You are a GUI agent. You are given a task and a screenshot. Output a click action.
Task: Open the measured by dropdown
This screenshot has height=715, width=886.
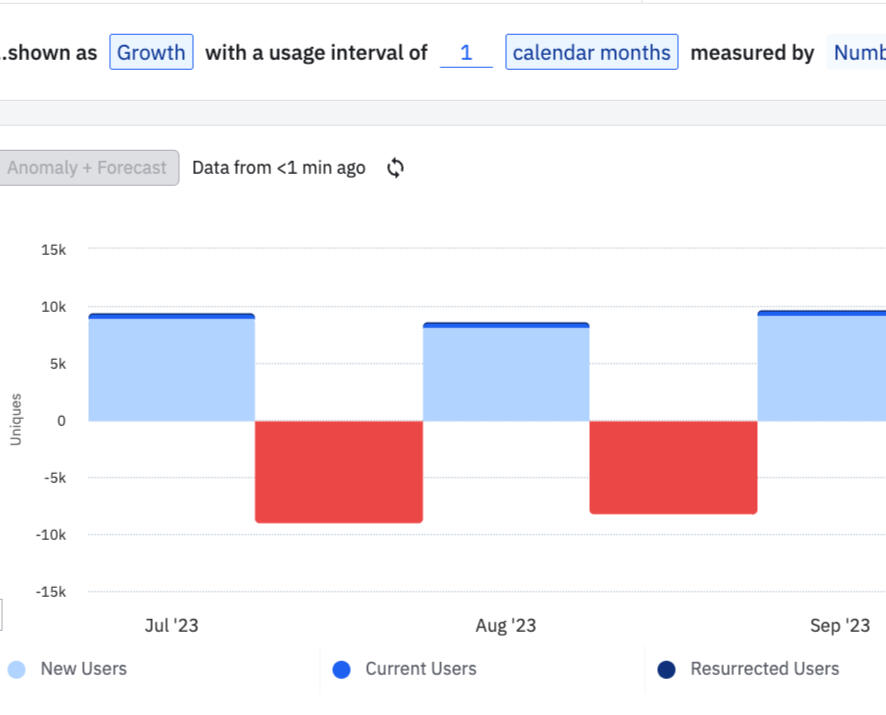(858, 53)
